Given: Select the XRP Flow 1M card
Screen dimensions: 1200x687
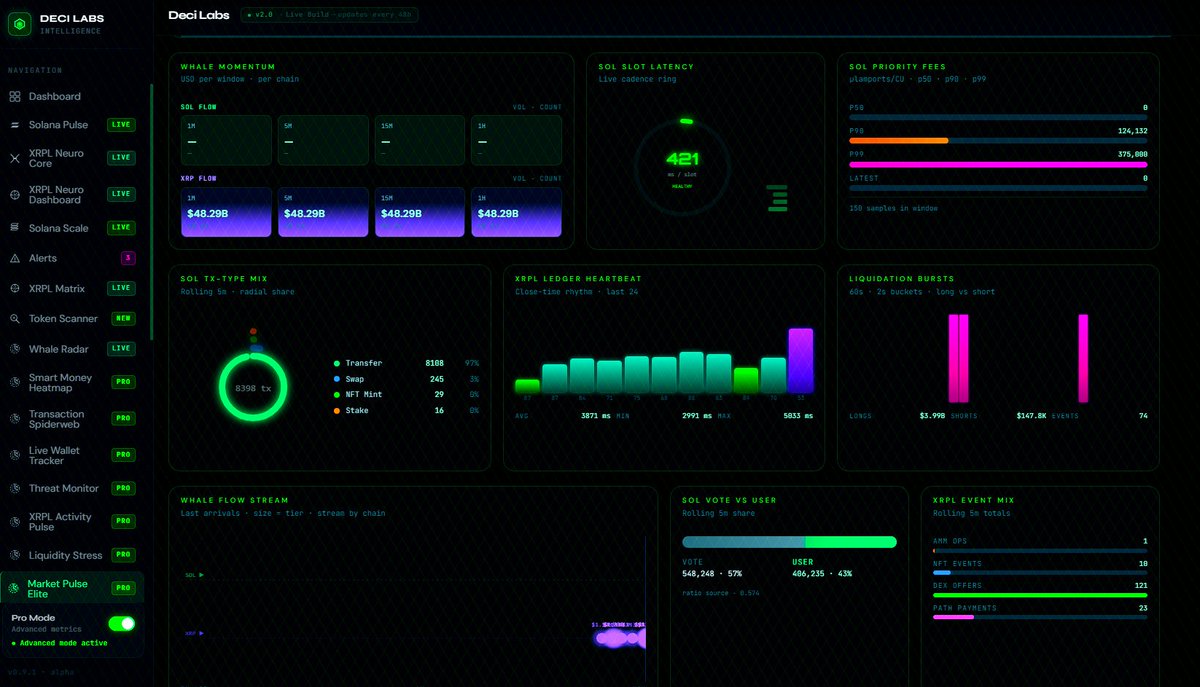Looking at the screenshot, I should (x=226, y=212).
